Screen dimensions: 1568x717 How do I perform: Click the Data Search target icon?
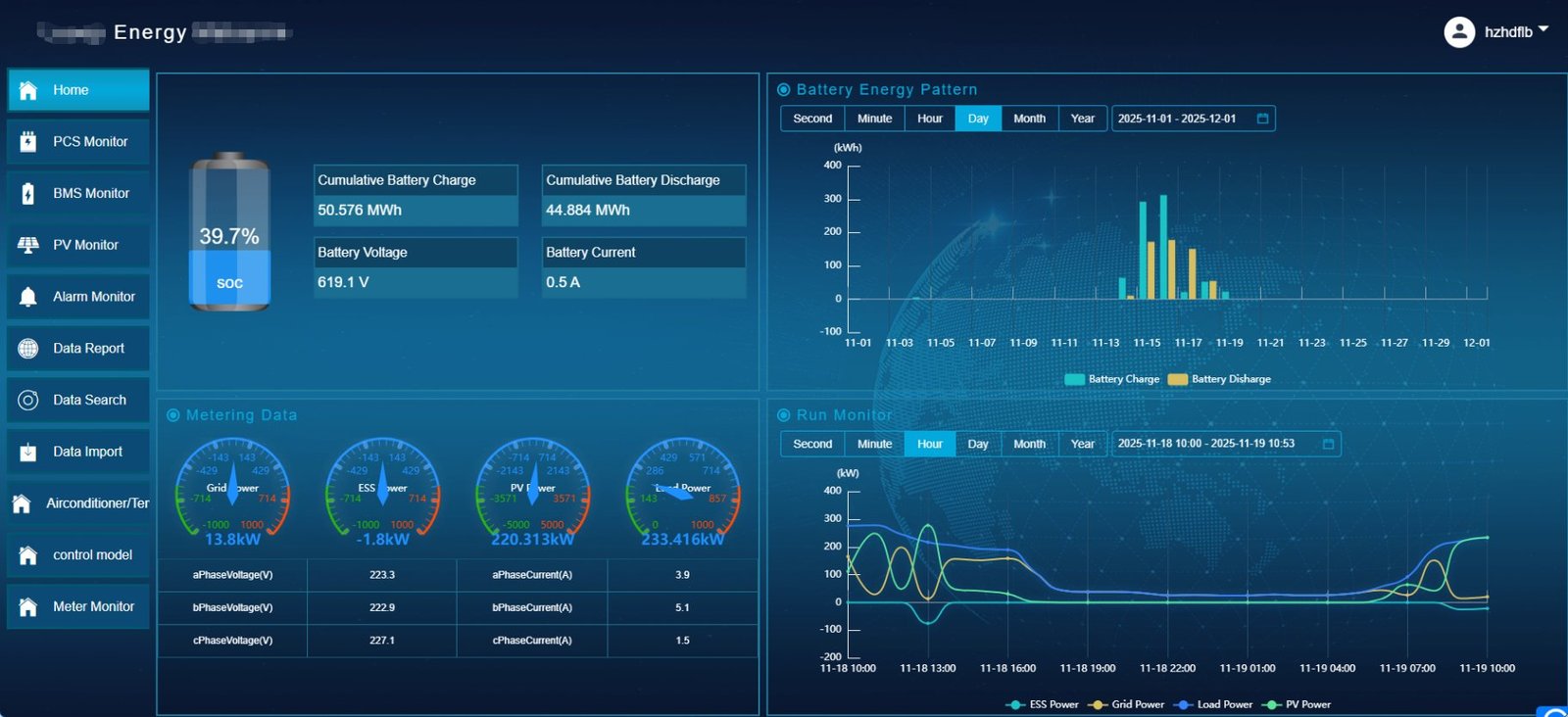tap(28, 400)
